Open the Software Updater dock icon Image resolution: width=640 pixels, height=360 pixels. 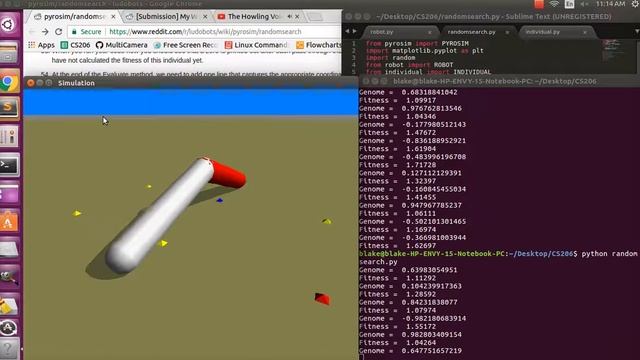tap(9, 328)
